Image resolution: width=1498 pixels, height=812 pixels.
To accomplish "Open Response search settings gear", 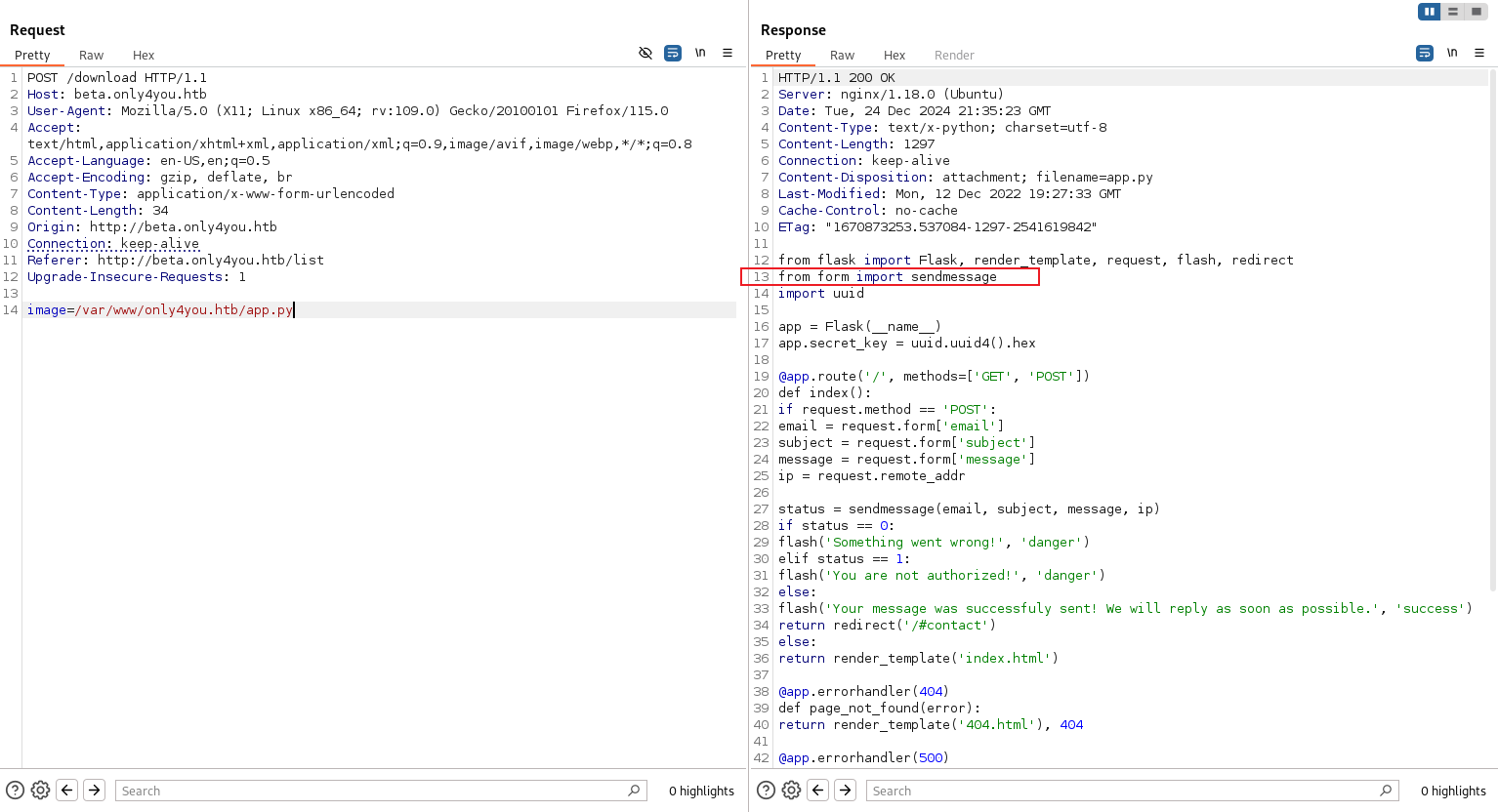I will (x=792, y=791).
